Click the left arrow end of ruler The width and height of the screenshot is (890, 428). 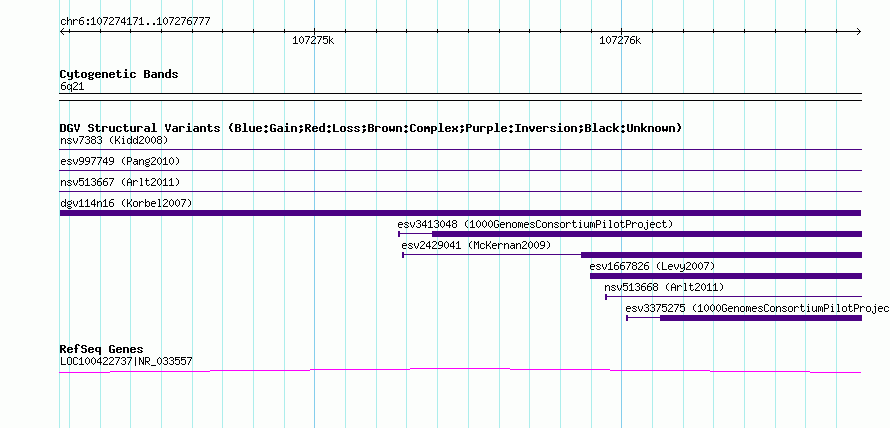tap(64, 31)
